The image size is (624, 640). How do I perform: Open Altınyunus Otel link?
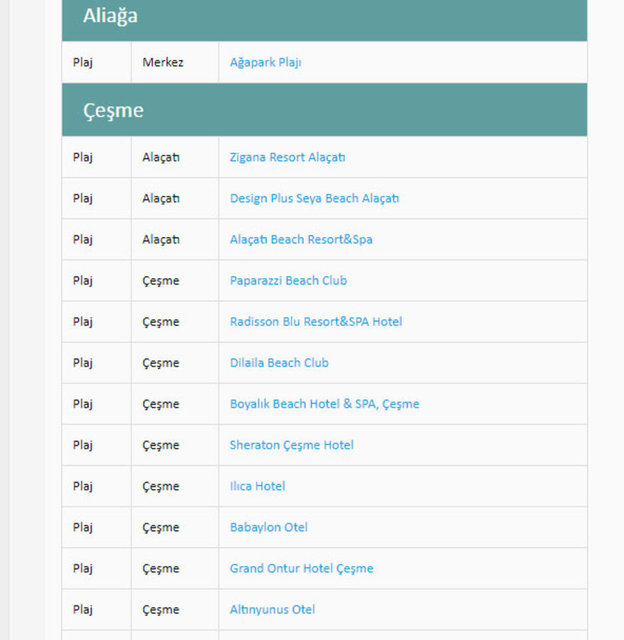click(272, 609)
